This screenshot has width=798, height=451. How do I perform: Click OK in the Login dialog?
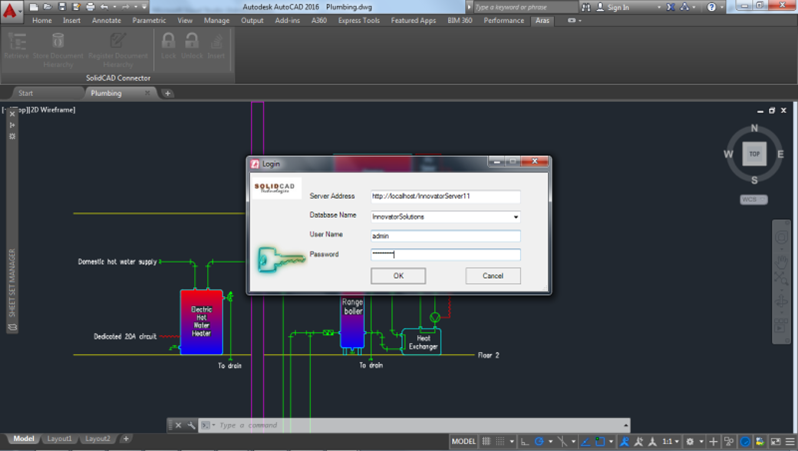click(x=398, y=275)
